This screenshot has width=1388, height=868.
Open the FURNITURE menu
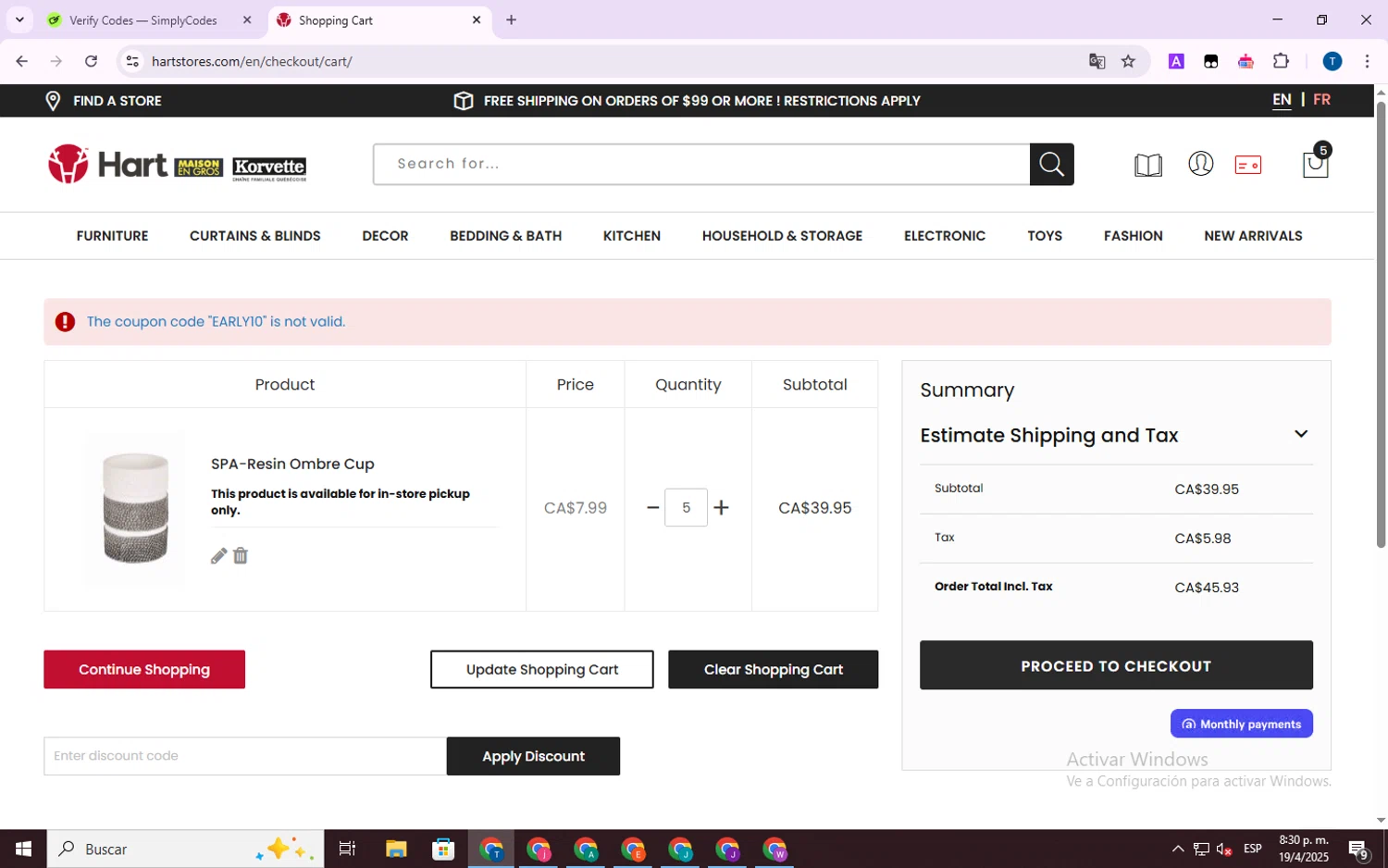coord(112,236)
